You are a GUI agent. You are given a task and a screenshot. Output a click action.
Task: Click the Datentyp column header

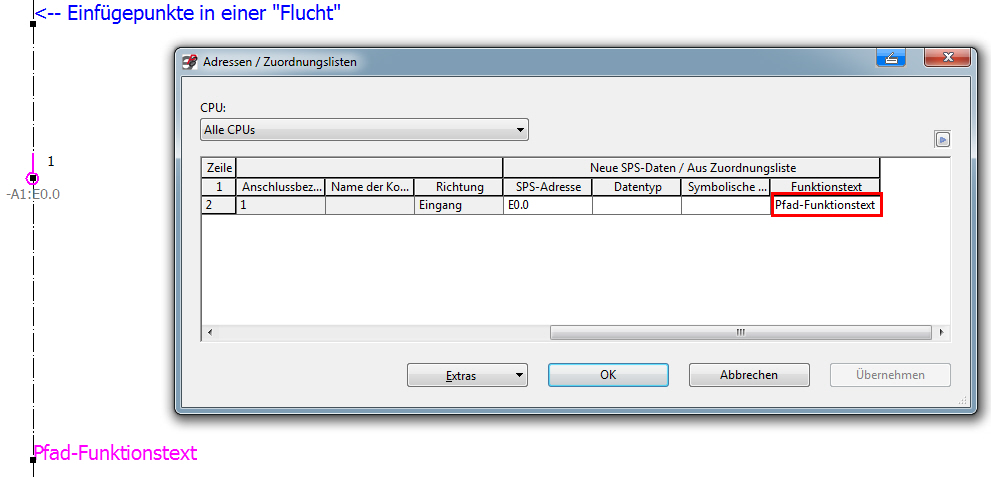click(x=636, y=187)
